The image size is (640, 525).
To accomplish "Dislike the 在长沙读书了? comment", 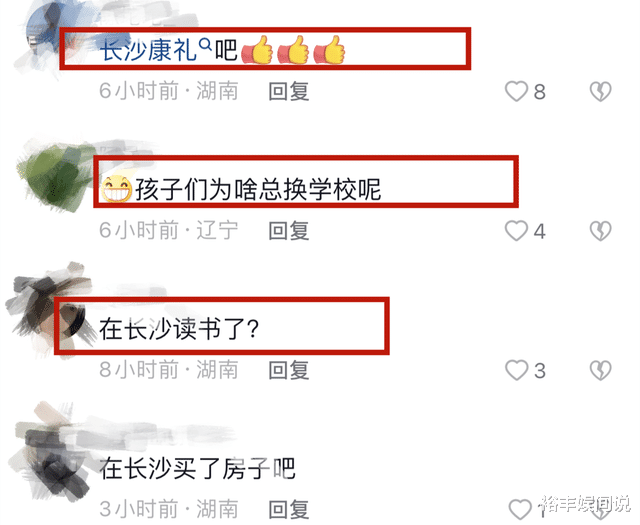I will point(600,370).
